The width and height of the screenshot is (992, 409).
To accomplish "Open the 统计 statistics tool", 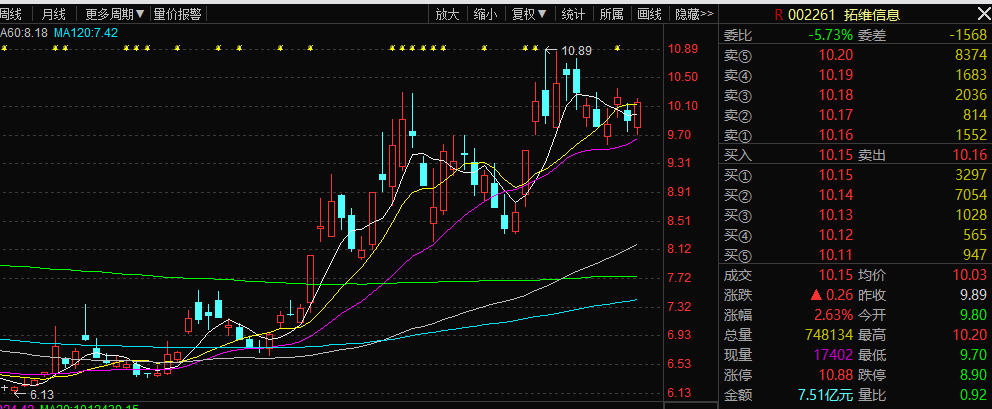I will pyautogui.click(x=573, y=14).
